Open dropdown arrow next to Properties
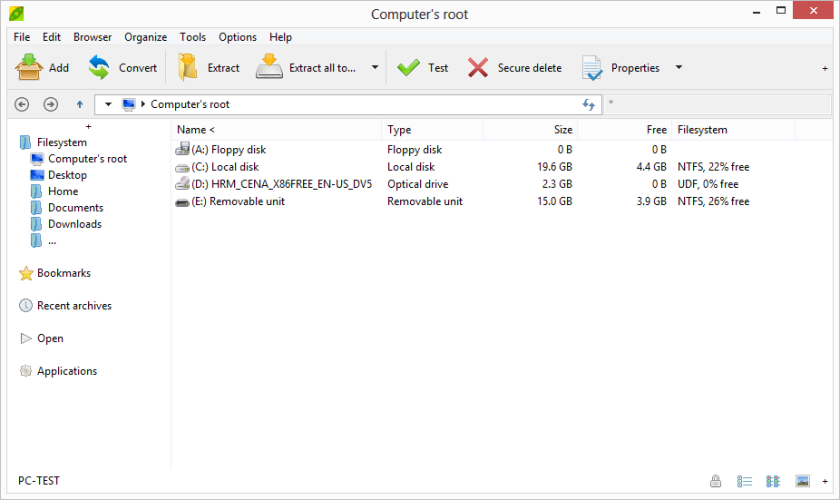The image size is (840, 500). (x=679, y=68)
